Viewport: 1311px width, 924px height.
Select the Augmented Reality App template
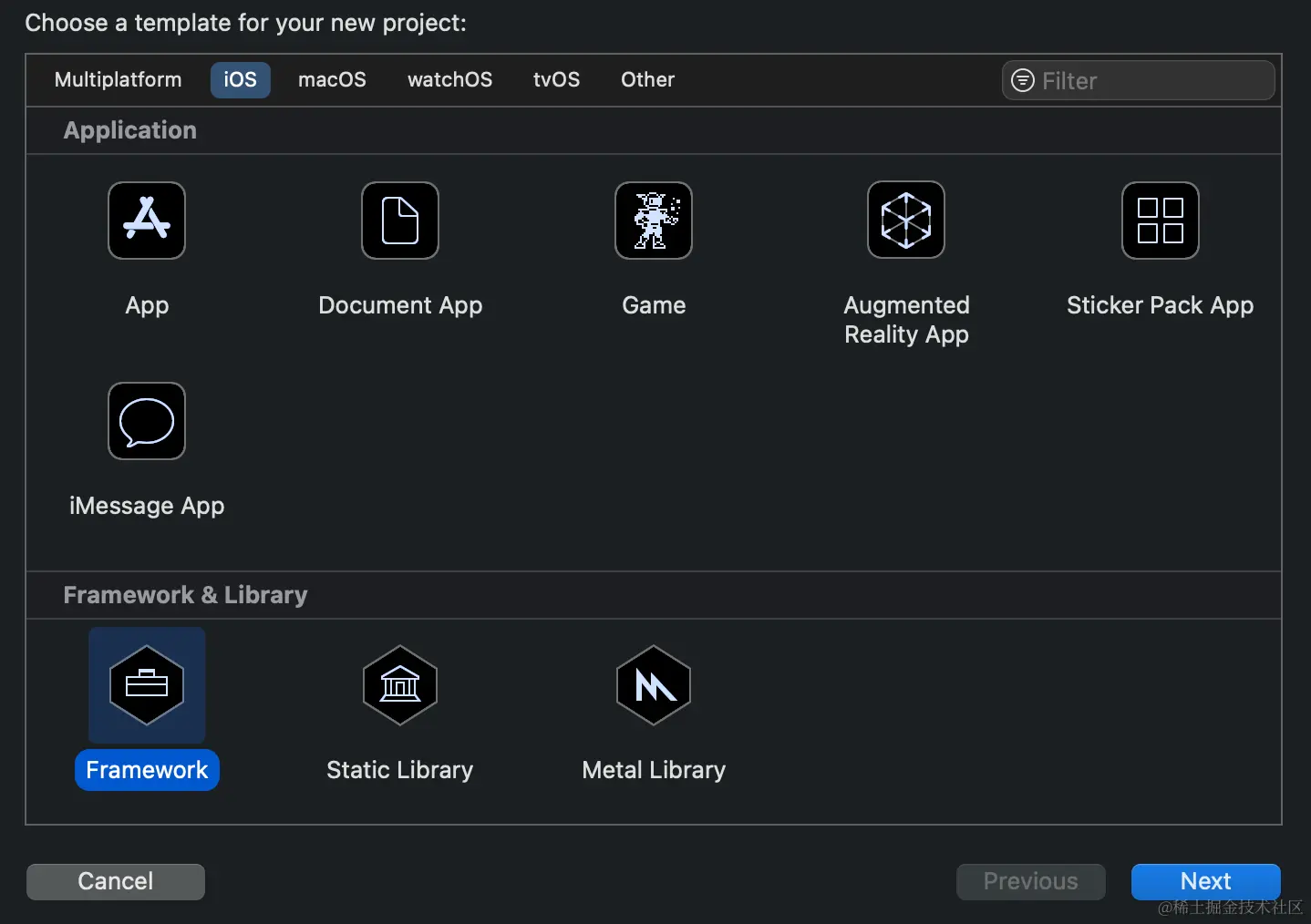point(905,221)
